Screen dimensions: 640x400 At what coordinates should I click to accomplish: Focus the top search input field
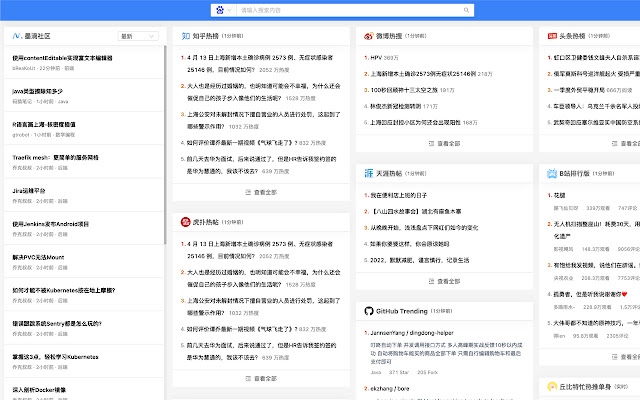click(x=349, y=10)
